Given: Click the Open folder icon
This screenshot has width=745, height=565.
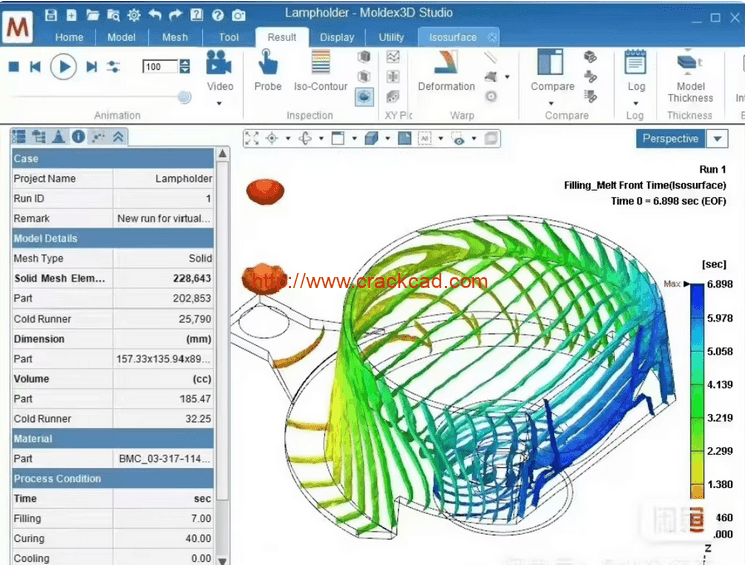Looking at the screenshot, I should (x=92, y=15).
